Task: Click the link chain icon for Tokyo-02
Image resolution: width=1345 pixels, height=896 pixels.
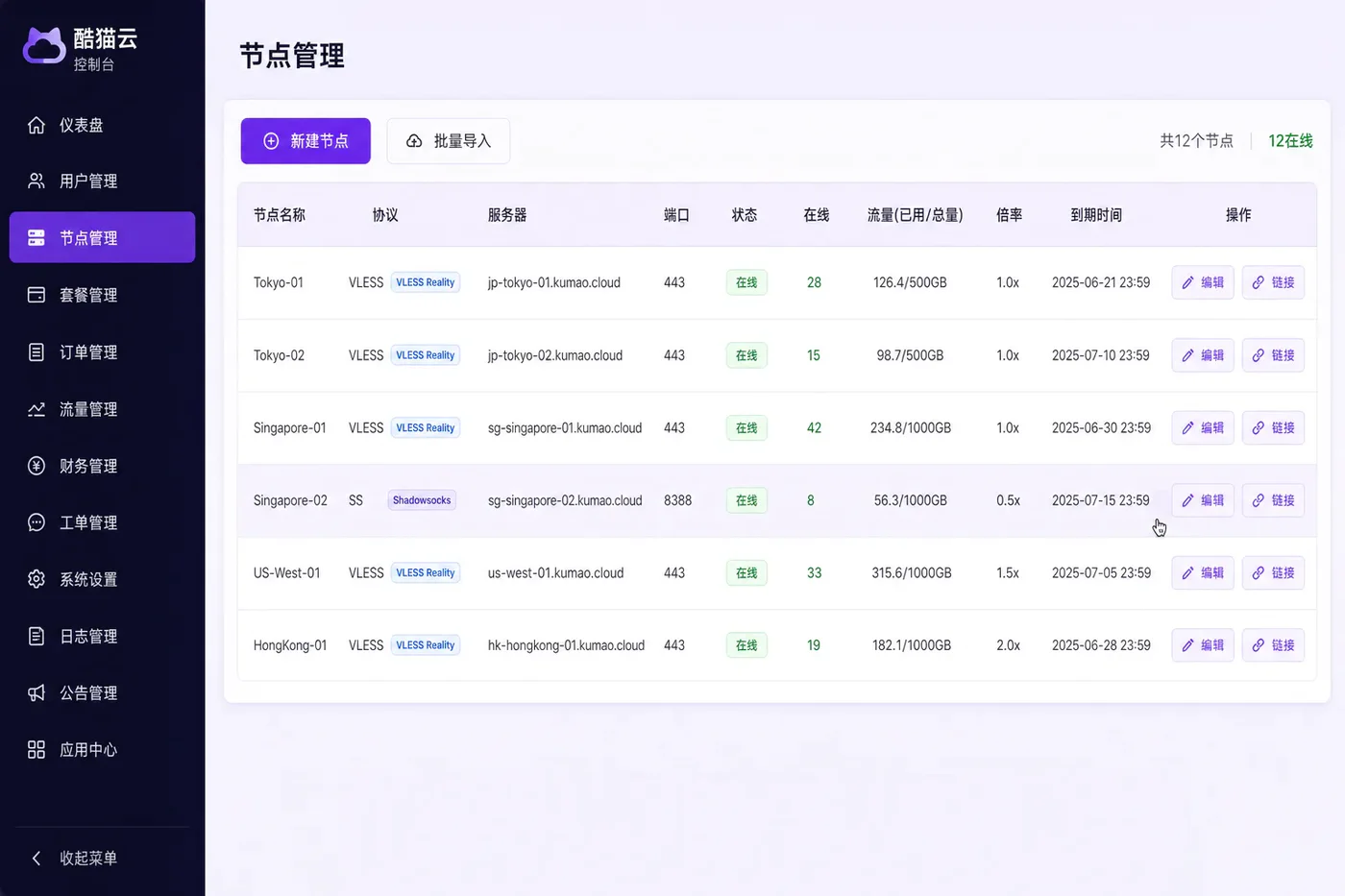Action: (1258, 355)
